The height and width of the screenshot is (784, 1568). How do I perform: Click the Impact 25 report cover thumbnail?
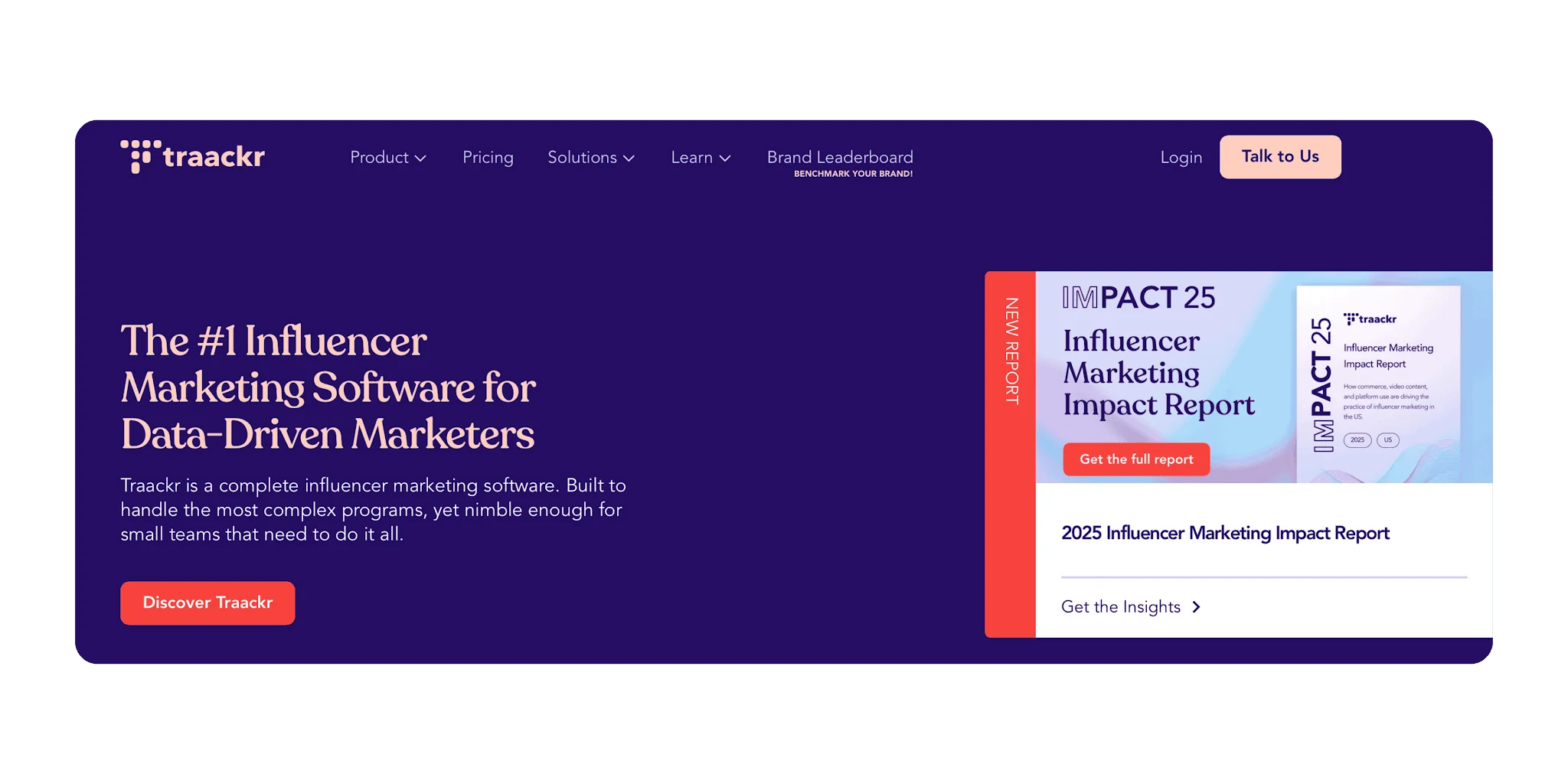tap(1378, 384)
